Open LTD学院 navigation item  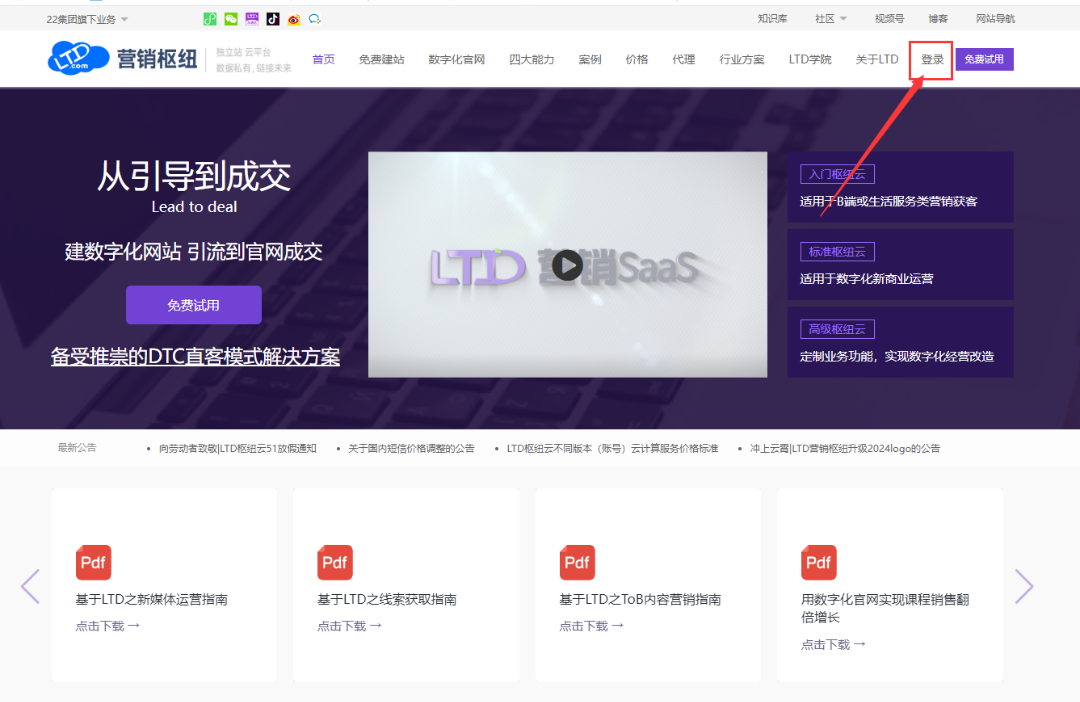pos(810,59)
